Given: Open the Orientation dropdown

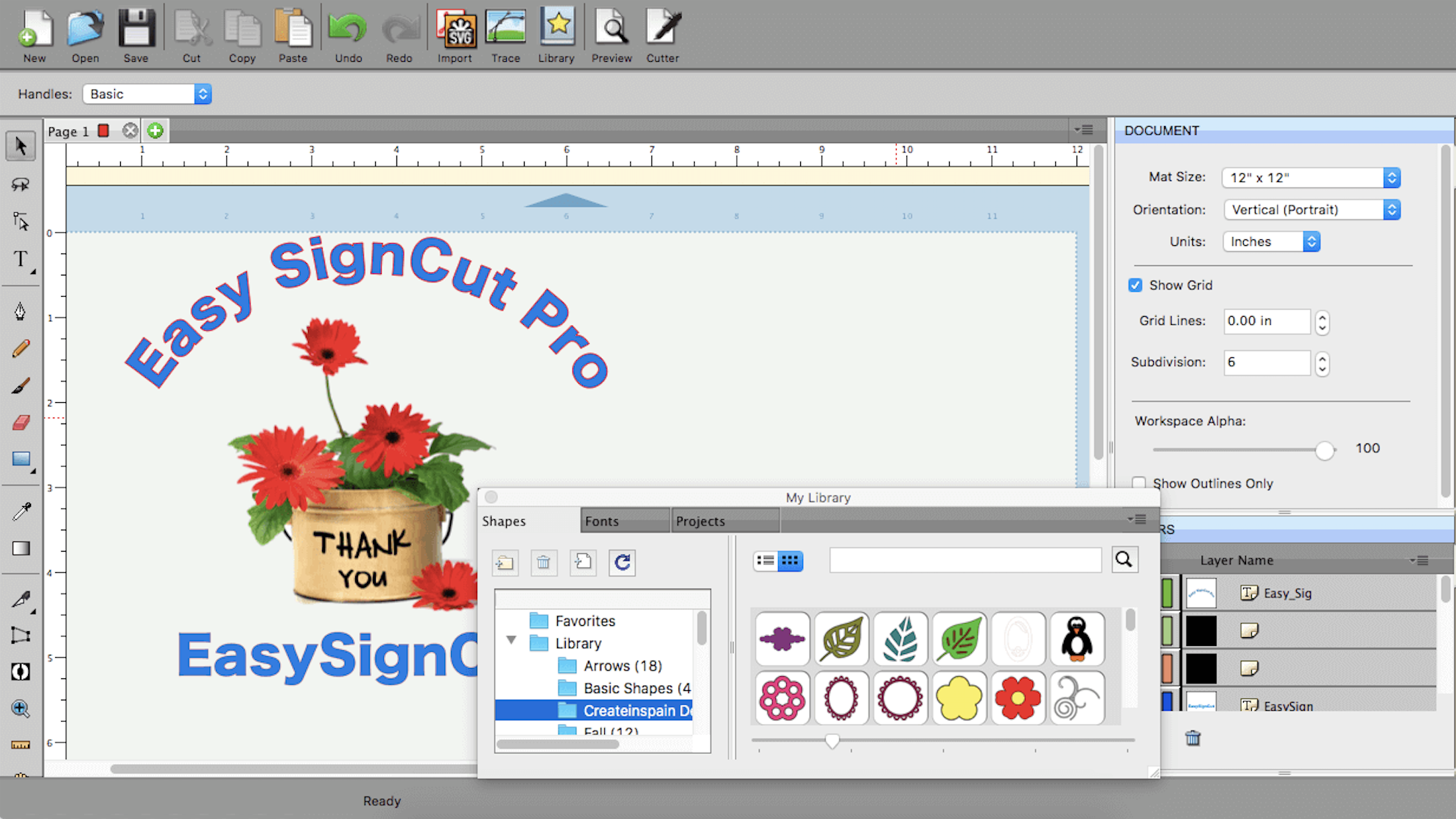Looking at the screenshot, I should tap(1312, 209).
